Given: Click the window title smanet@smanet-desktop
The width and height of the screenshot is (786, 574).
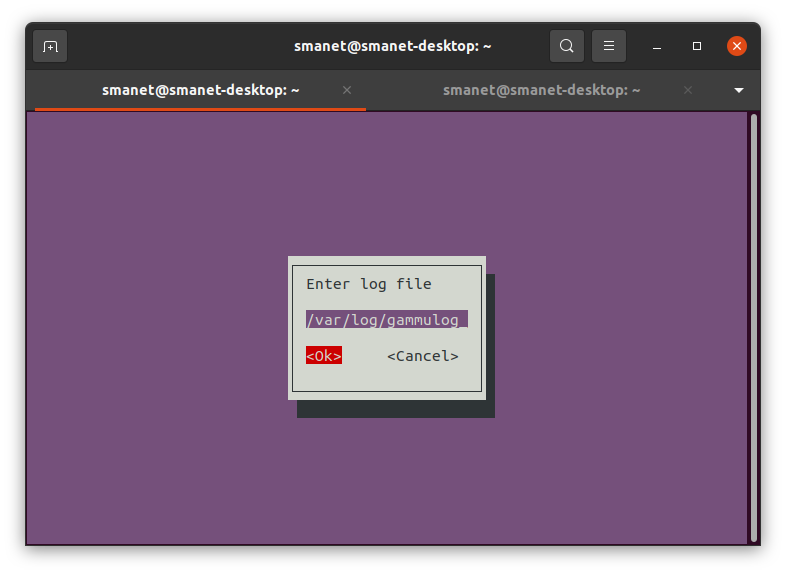Looking at the screenshot, I should pyautogui.click(x=392, y=46).
